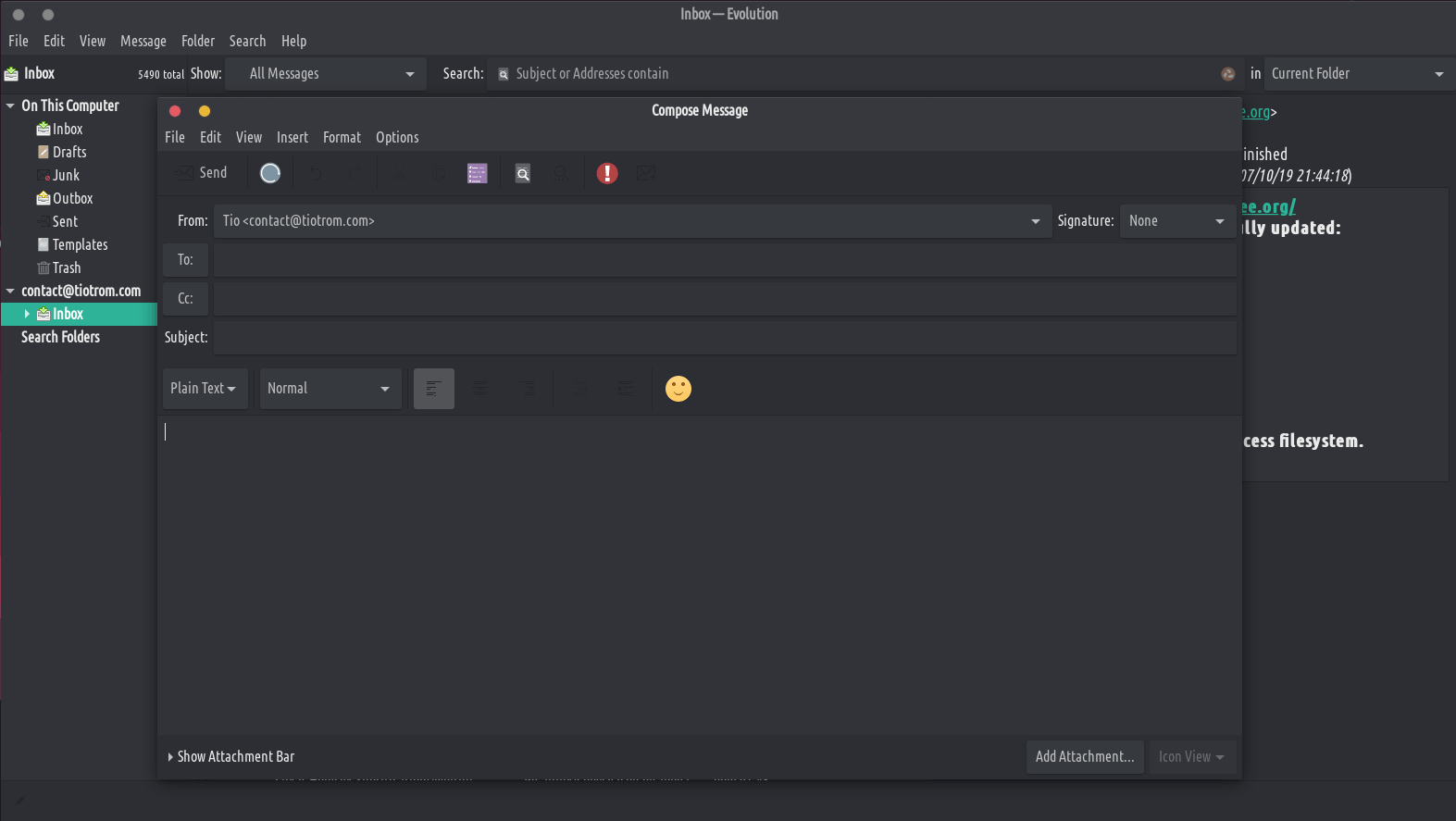Expand the Show Attachment Bar section
The height and width of the screenshot is (821, 1456).
coord(231,756)
